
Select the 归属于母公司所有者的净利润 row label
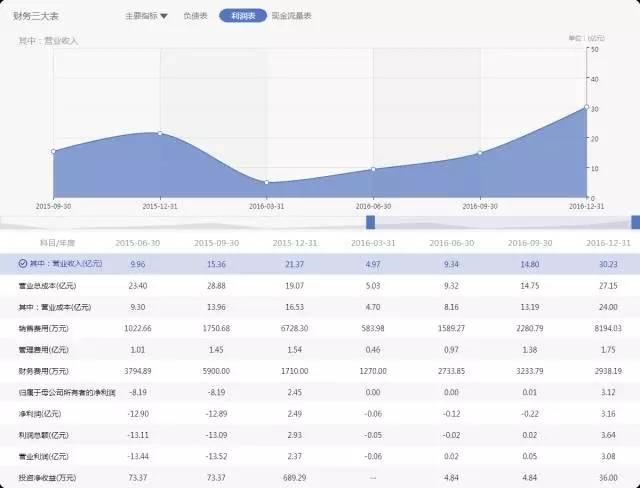pyautogui.click(x=67, y=393)
